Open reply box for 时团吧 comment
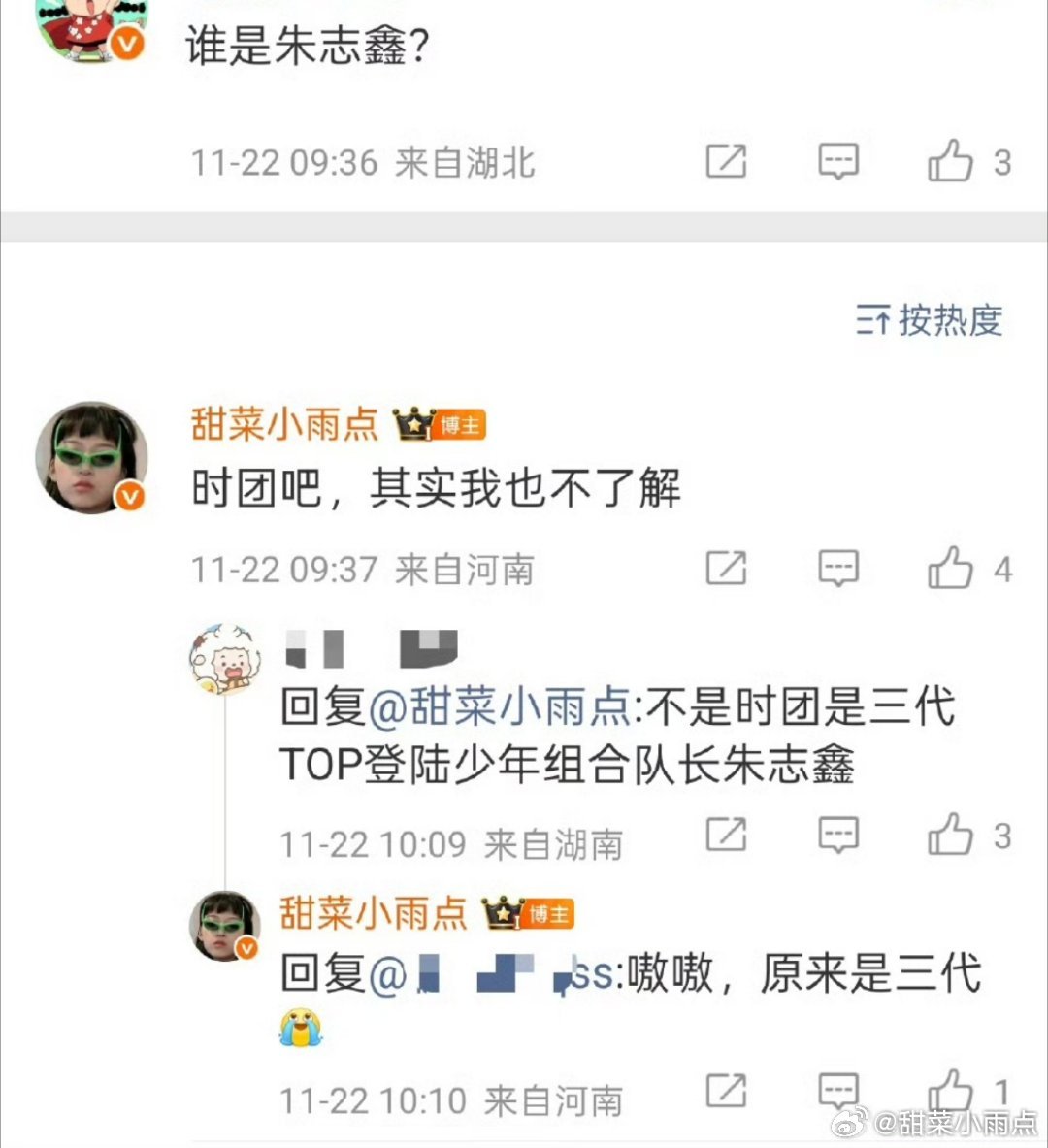This screenshot has width=1048, height=1148. [837, 568]
